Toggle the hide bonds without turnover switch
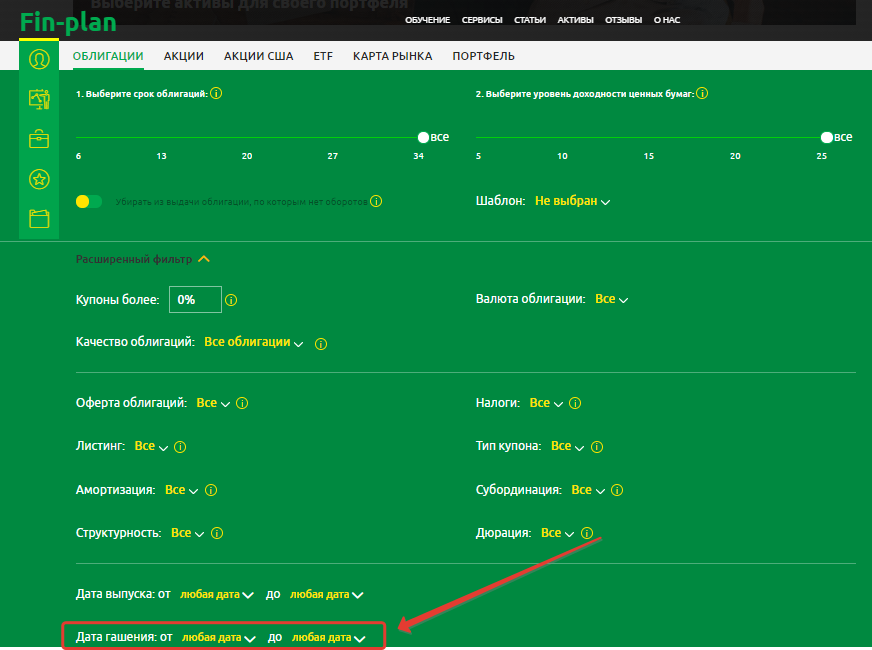 89,201
